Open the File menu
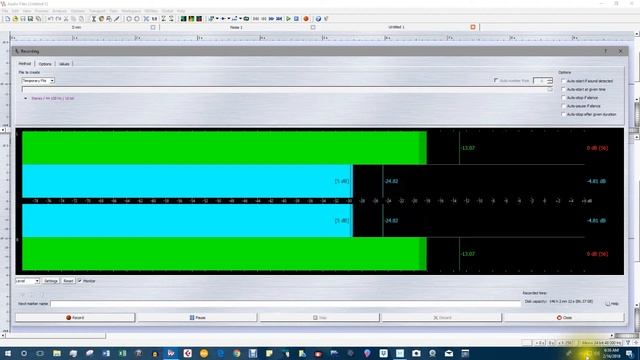Viewport: 640px width, 360px height. click(5, 11)
